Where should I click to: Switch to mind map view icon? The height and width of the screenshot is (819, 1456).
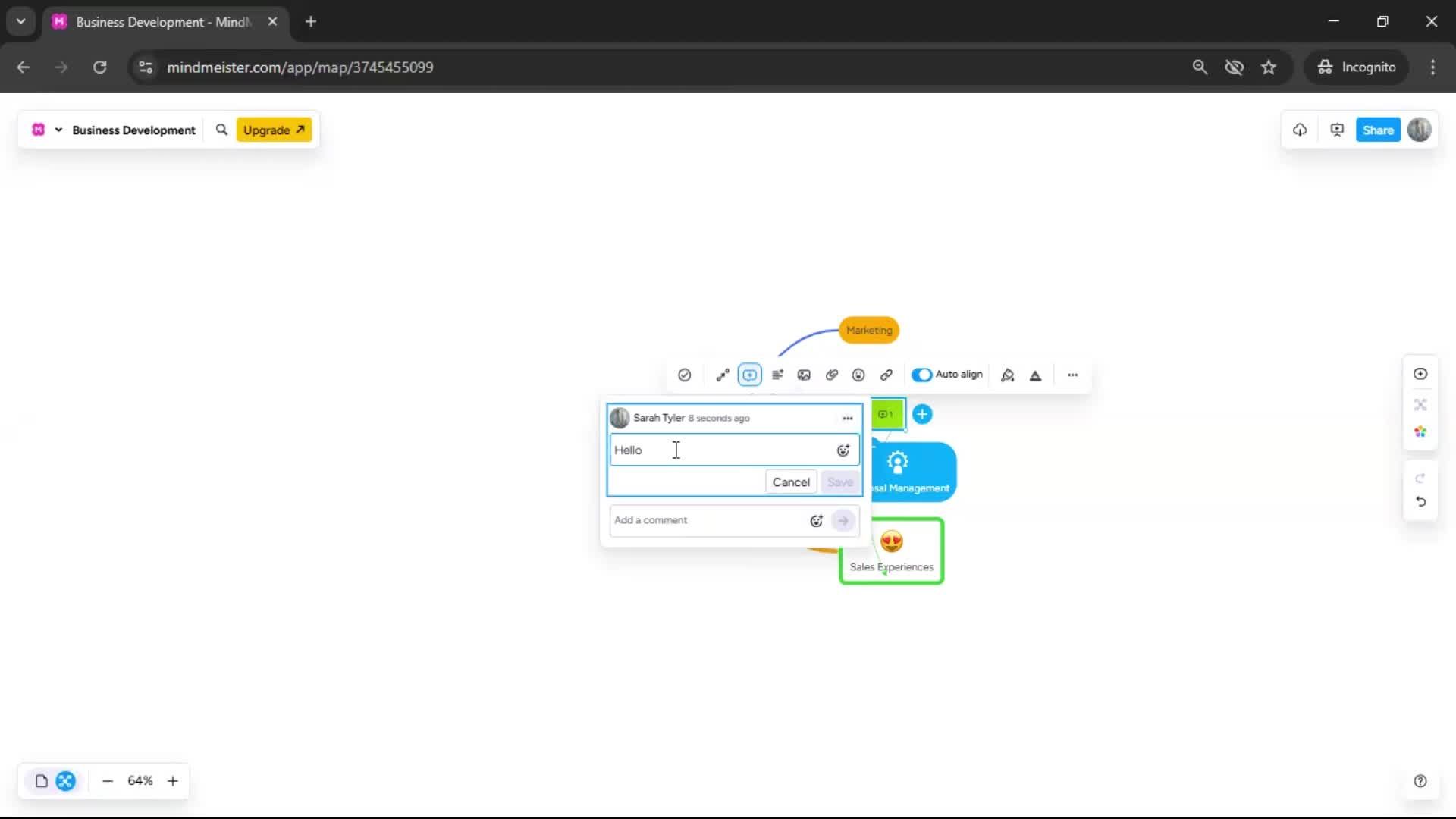(66, 780)
